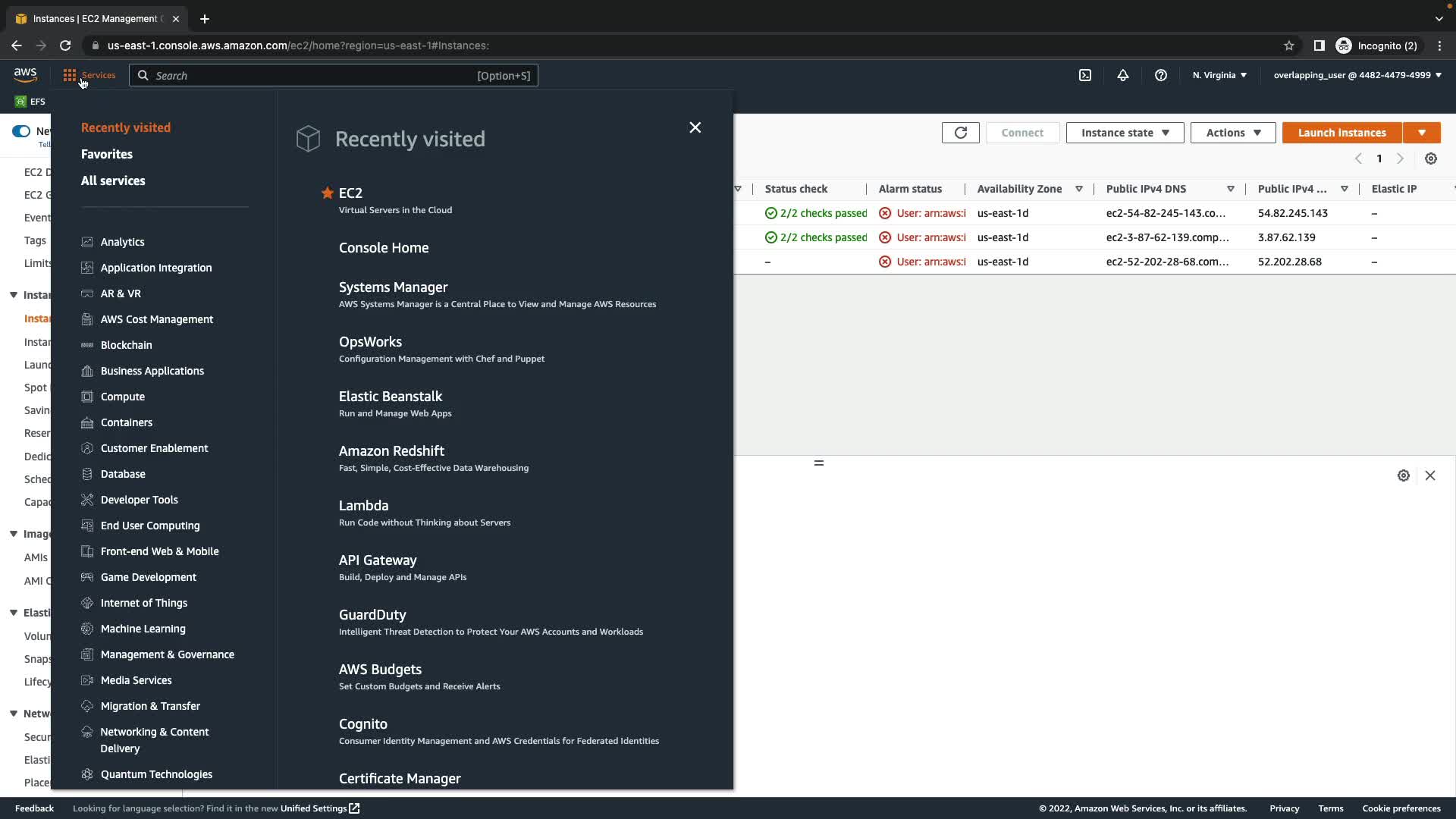Open the Compute category
The width and height of the screenshot is (1456, 819).
point(123,397)
